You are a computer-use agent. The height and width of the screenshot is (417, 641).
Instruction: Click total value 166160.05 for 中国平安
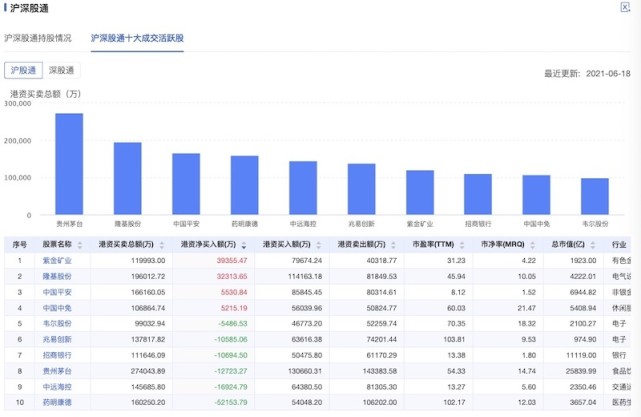pos(148,292)
